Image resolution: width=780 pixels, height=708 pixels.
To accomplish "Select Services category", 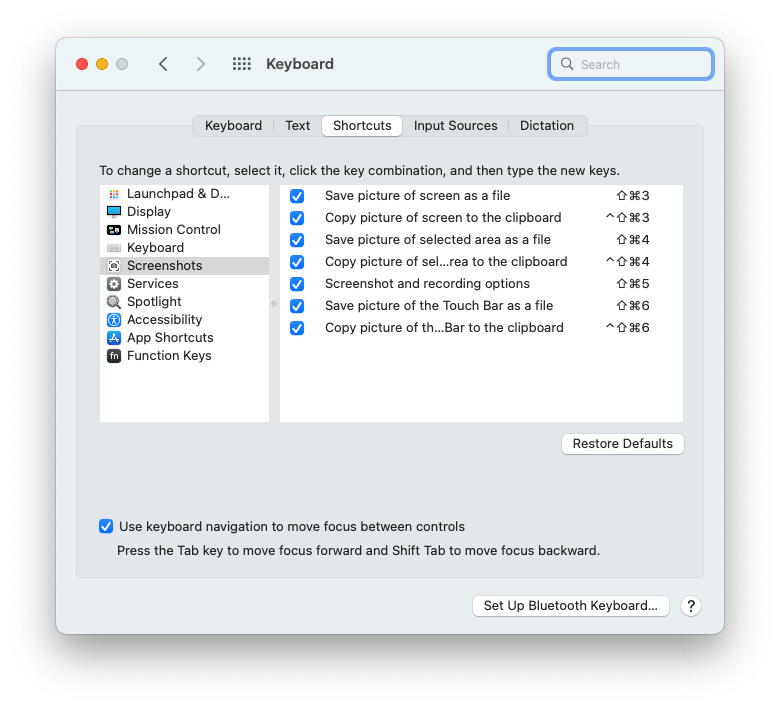I will [185, 284].
